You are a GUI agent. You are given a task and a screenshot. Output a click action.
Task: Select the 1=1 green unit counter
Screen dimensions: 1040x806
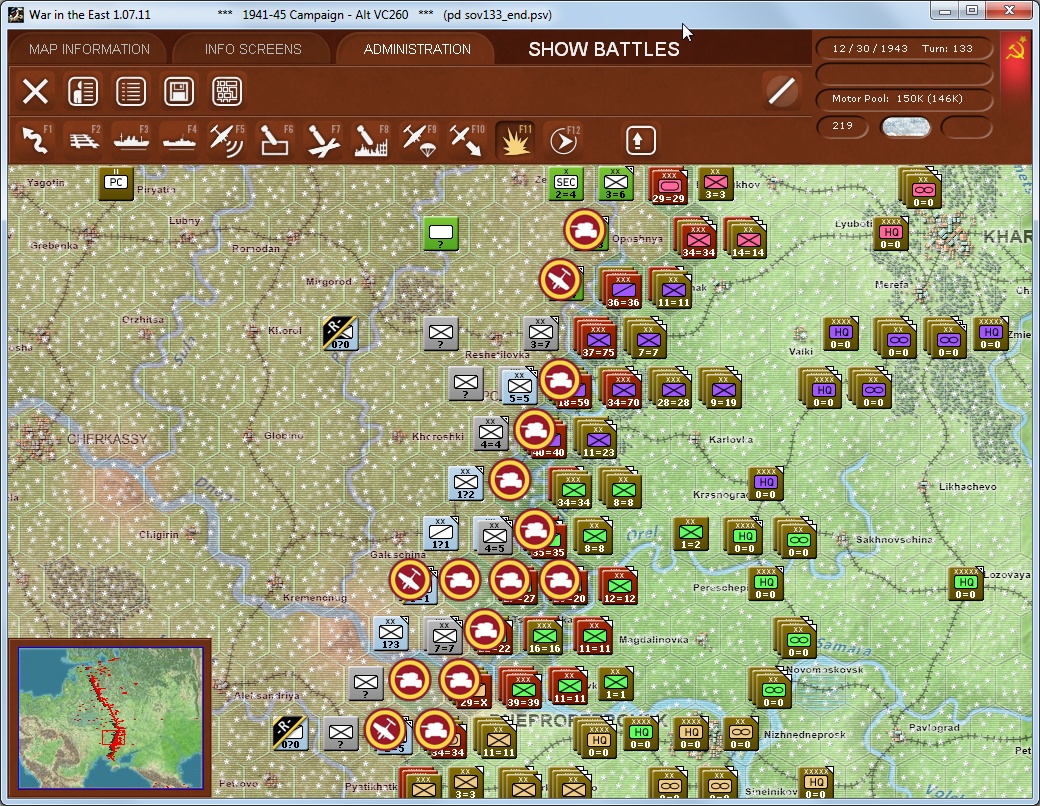[616, 685]
